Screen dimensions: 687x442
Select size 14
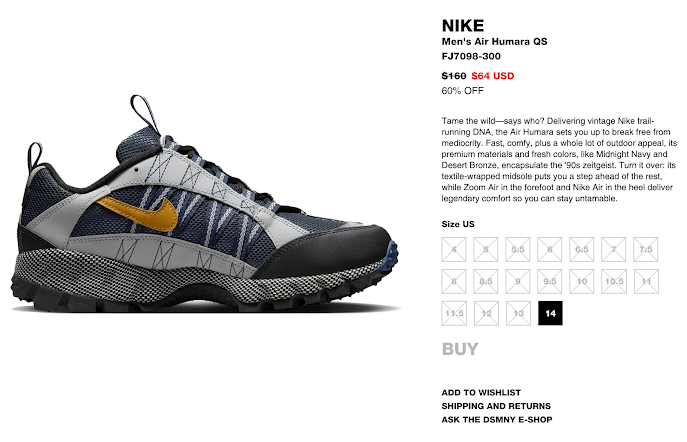[550, 313]
